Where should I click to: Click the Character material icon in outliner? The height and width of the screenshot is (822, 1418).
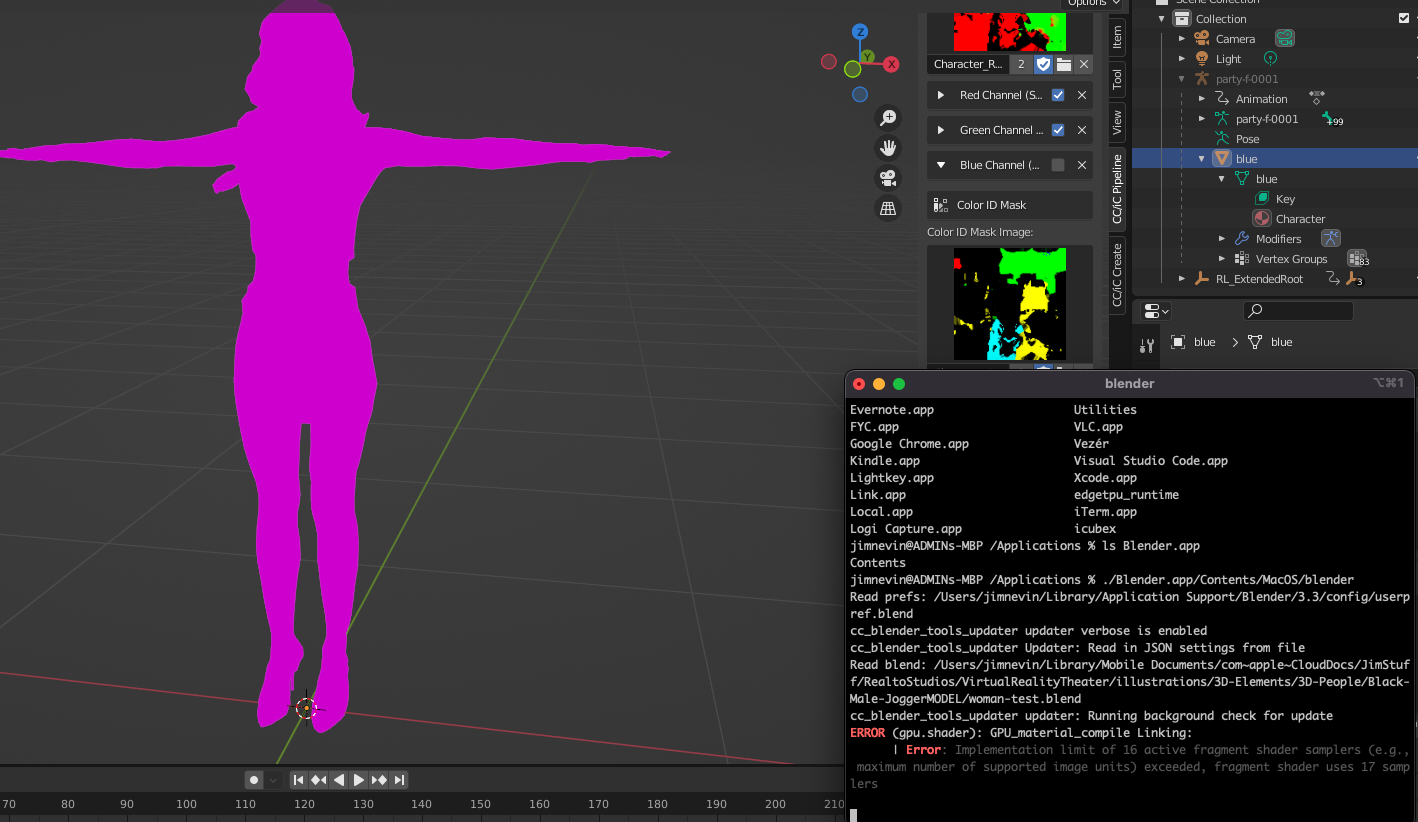point(1263,218)
